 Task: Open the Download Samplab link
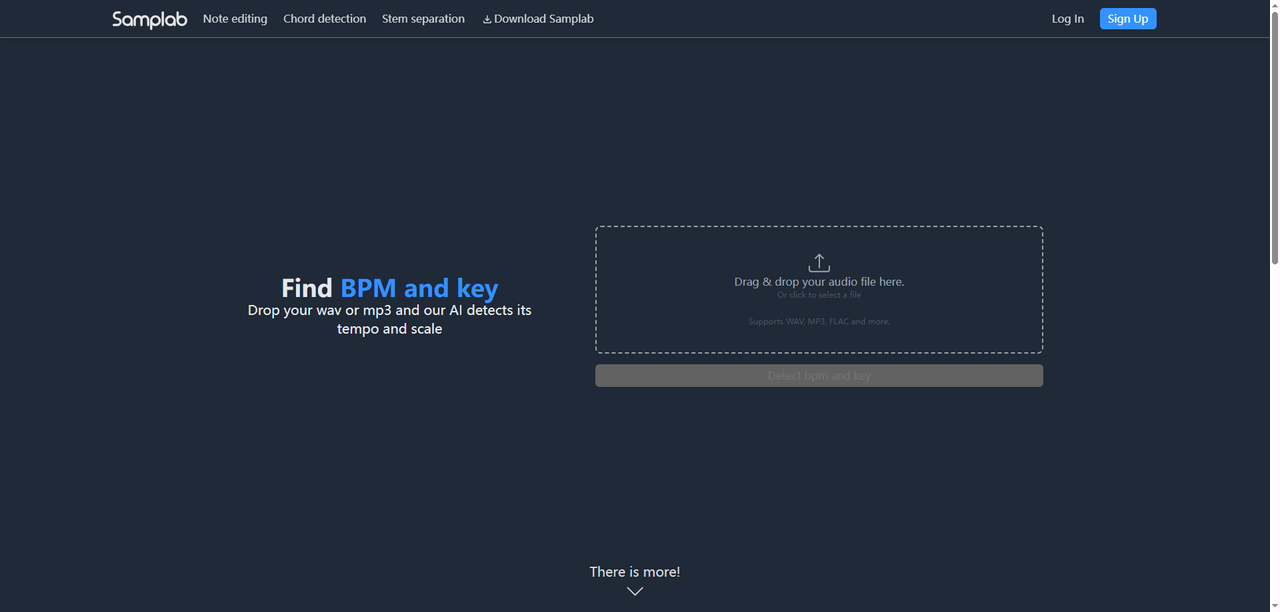(x=538, y=19)
